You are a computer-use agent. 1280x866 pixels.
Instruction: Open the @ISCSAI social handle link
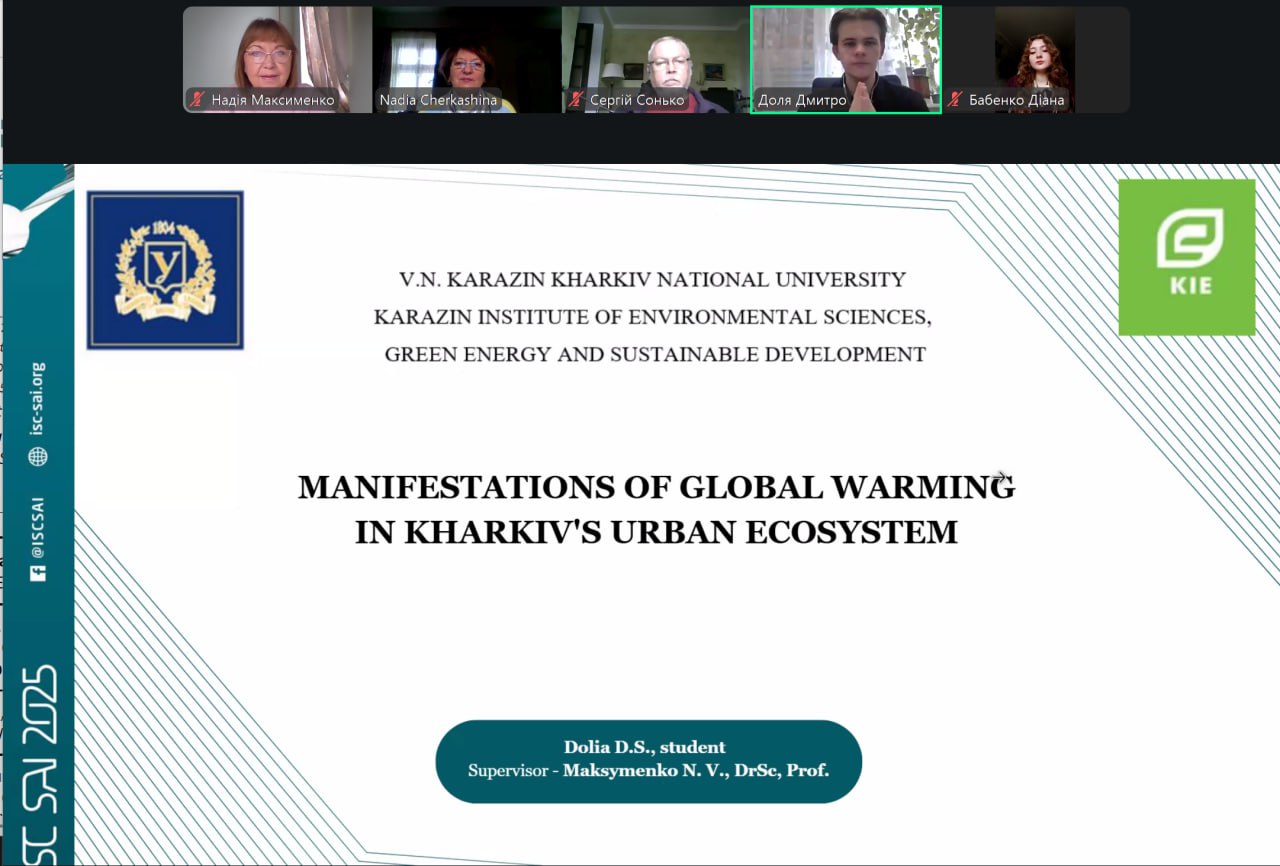coord(38,525)
